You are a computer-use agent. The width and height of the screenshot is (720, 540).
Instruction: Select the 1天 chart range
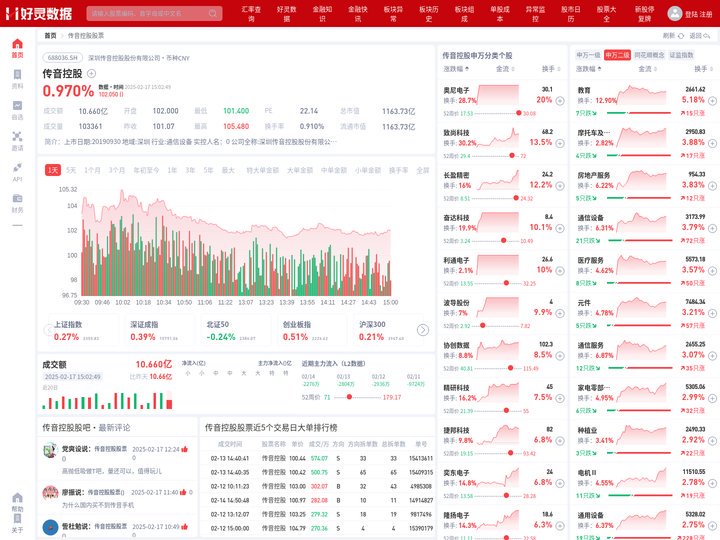[53, 170]
